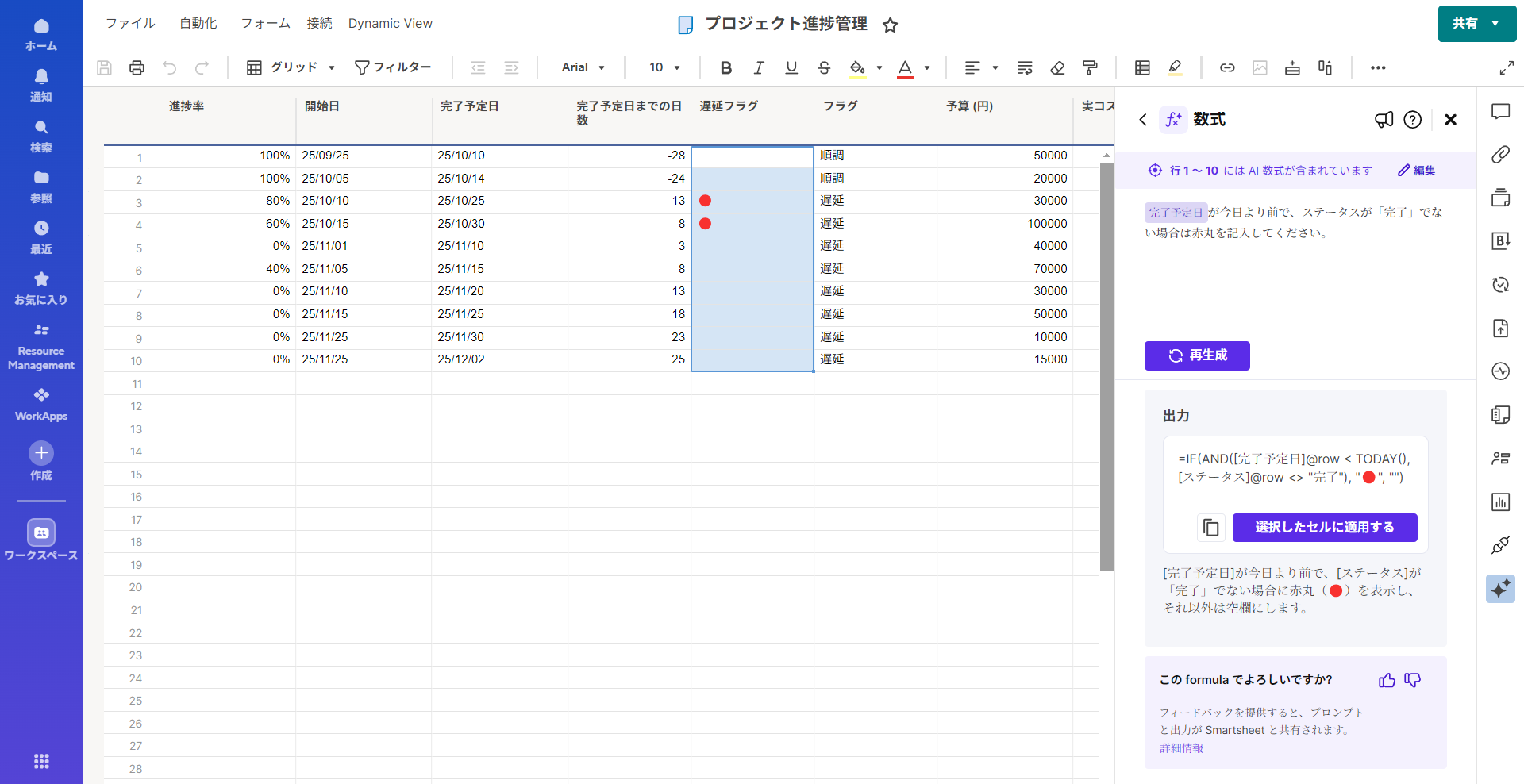Star the sheet as a favorite
Image resolution: width=1524 pixels, height=784 pixels.
[890, 25]
